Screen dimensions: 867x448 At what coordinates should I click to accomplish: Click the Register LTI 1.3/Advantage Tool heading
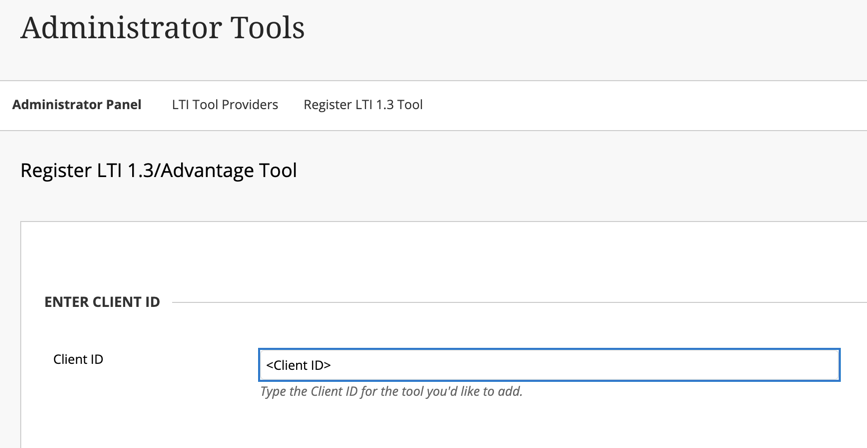[x=158, y=170]
